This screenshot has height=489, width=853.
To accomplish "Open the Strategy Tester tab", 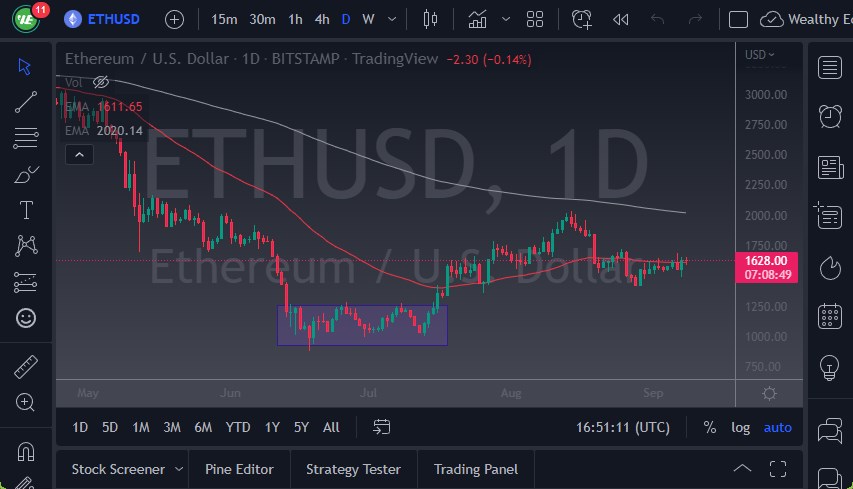I will [x=354, y=469].
